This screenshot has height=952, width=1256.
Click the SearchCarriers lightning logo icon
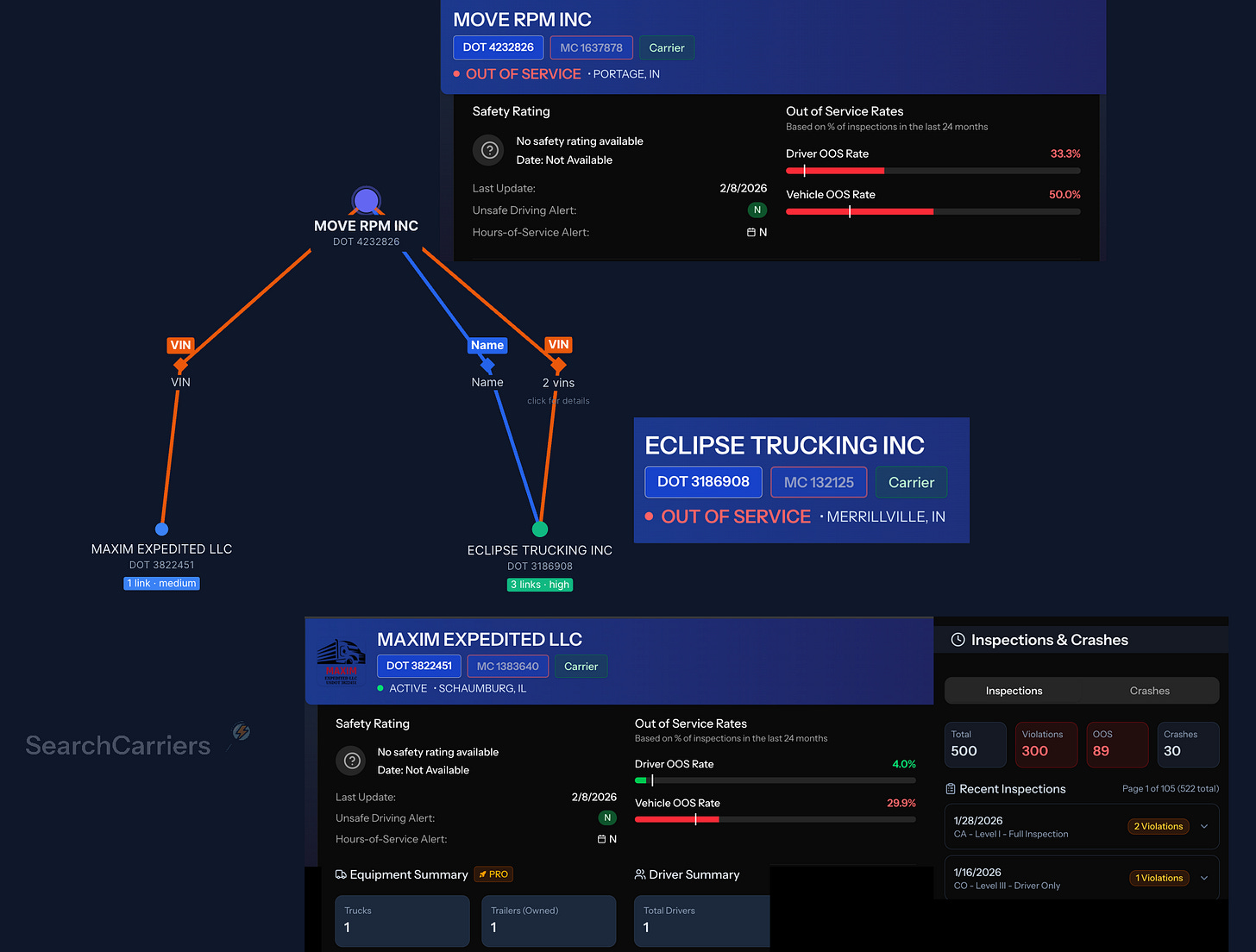tap(241, 733)
